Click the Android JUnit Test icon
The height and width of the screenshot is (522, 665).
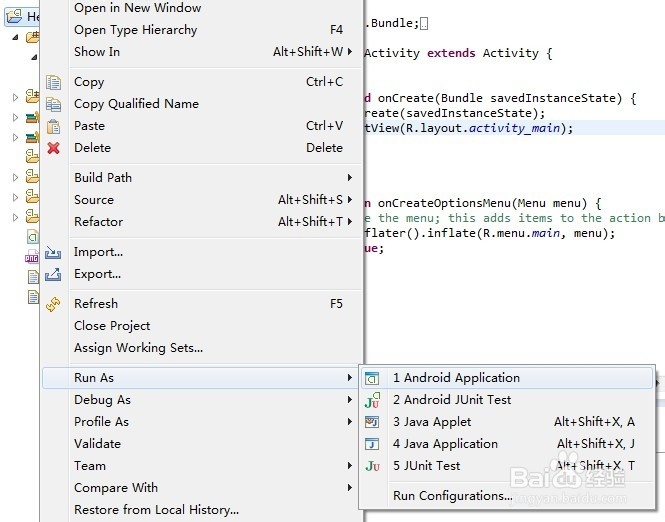(x=373, y=400)
